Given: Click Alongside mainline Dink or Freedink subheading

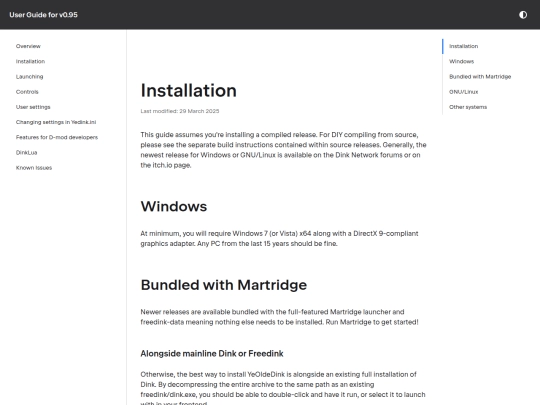Looking at the screenshot, I should tap(212, 353).
